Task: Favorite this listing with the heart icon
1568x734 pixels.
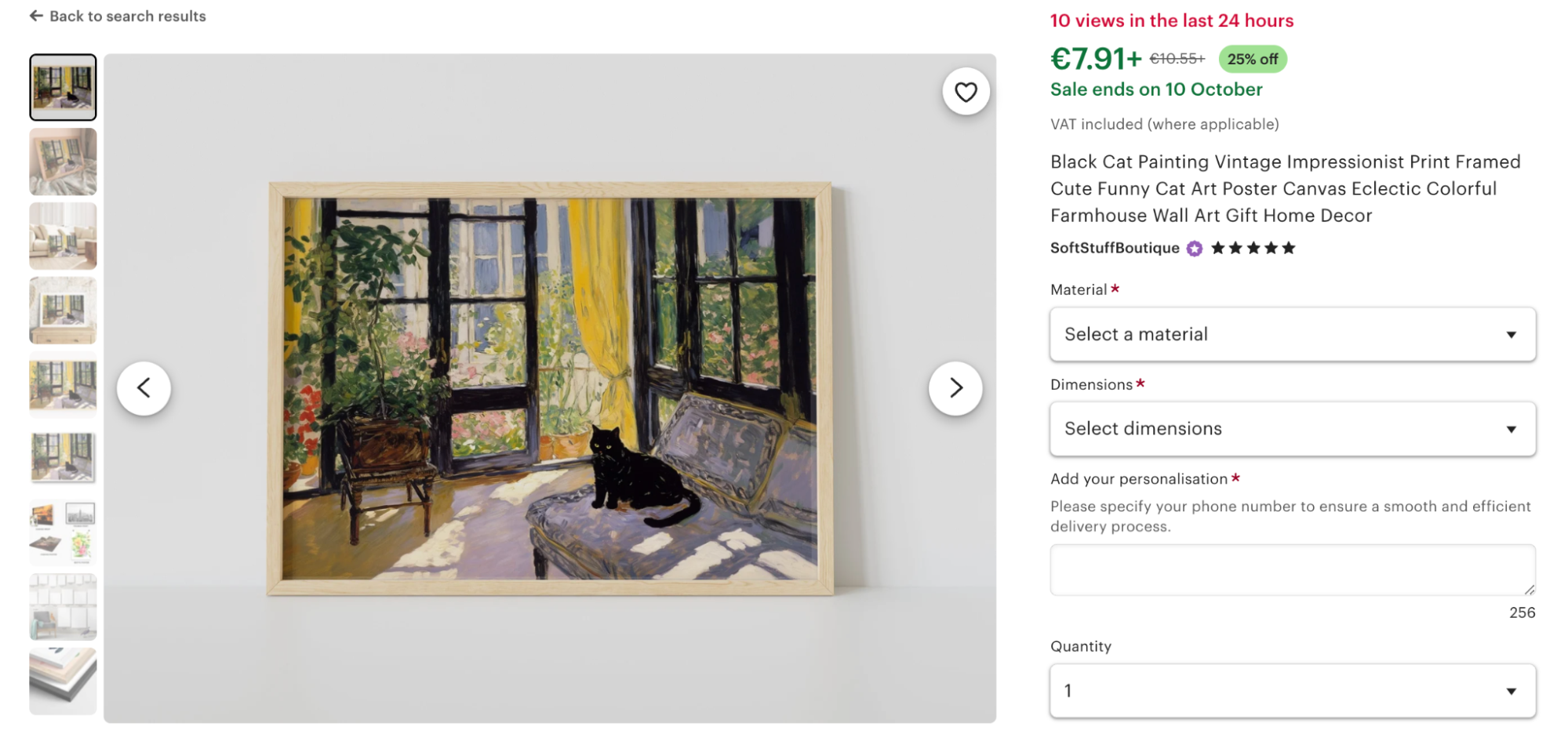Action: pyautogui.click(x=966, y=91)
